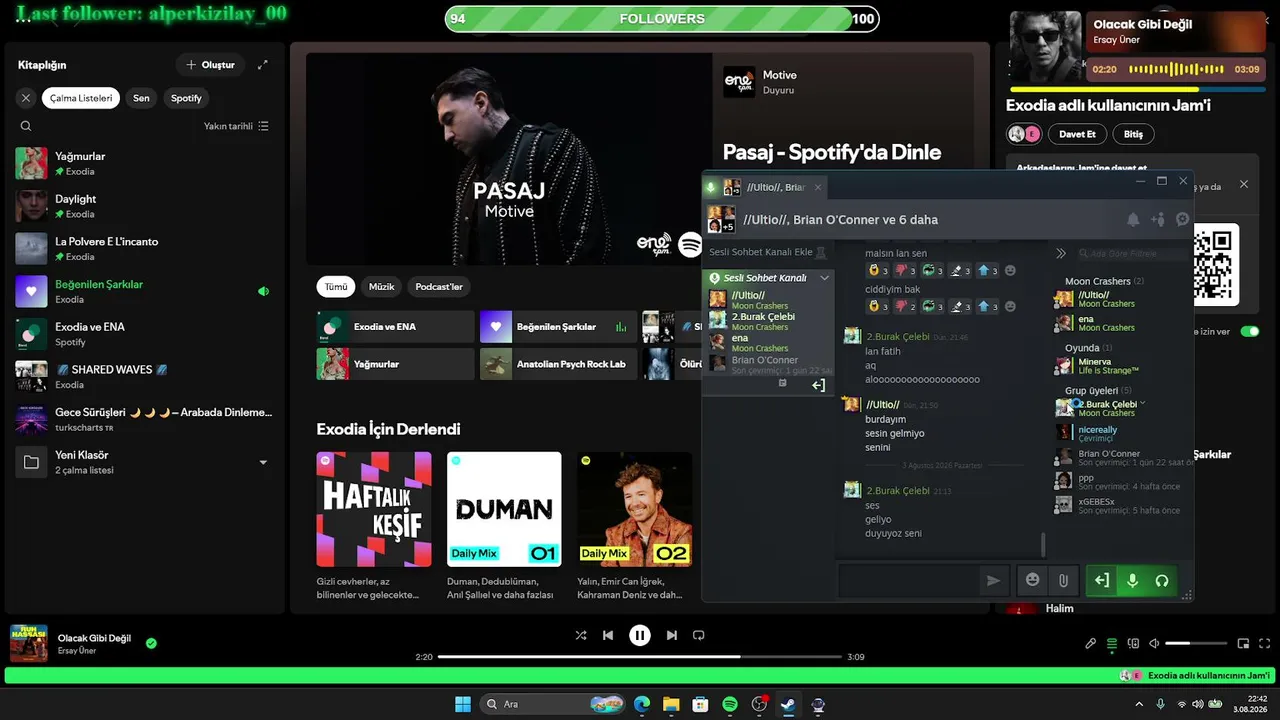
Task: Collapse the Sesli Sohbet Kanalı voice channel
Action: tap(824, 278)
